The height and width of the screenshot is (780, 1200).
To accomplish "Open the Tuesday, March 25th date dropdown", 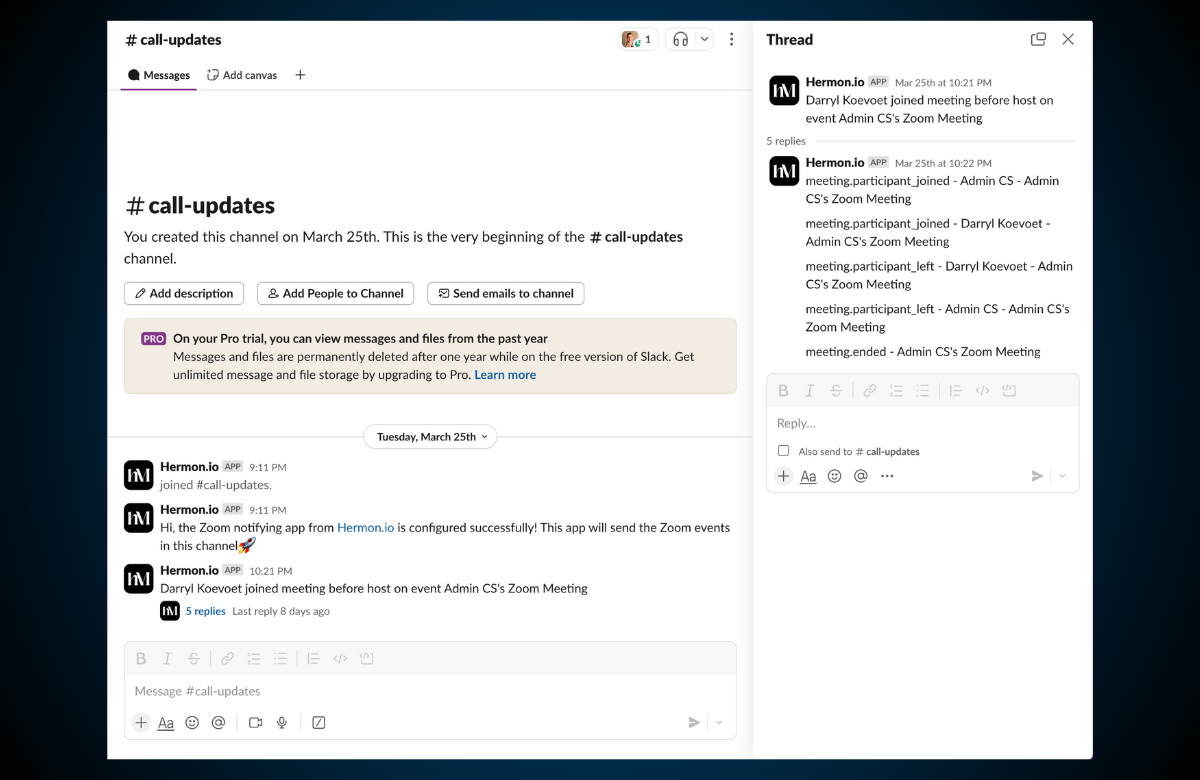I will tap(429, 437).
